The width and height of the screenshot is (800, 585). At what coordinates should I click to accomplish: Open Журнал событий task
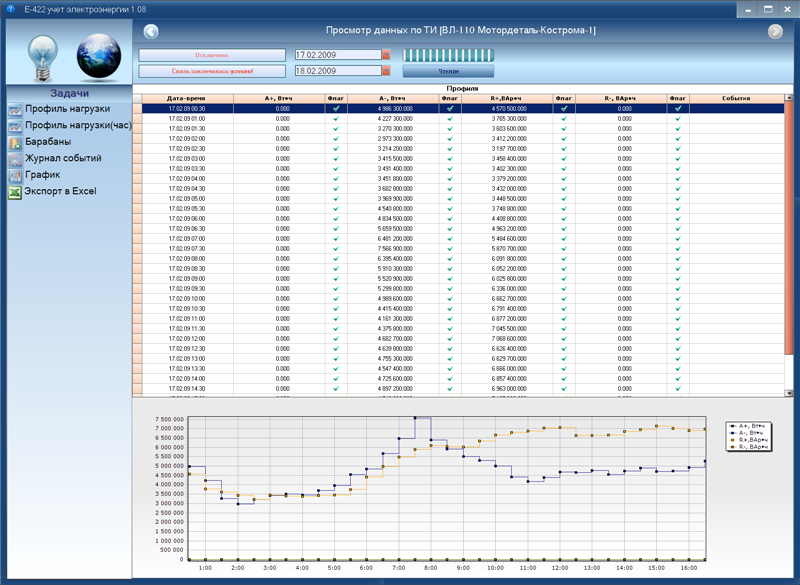point(63,158)
